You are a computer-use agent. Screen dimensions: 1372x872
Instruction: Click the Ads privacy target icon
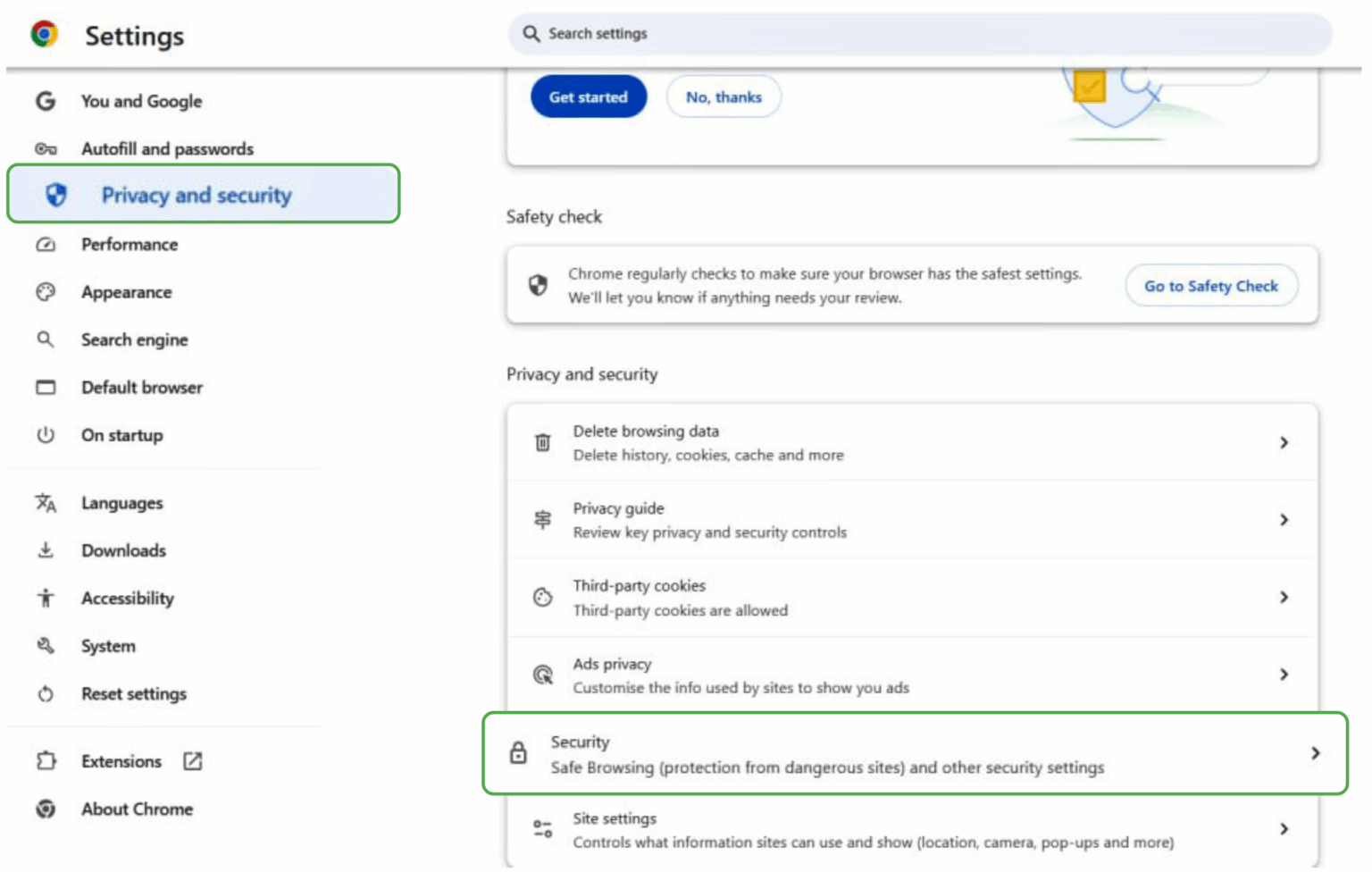[x=542, y=675]
